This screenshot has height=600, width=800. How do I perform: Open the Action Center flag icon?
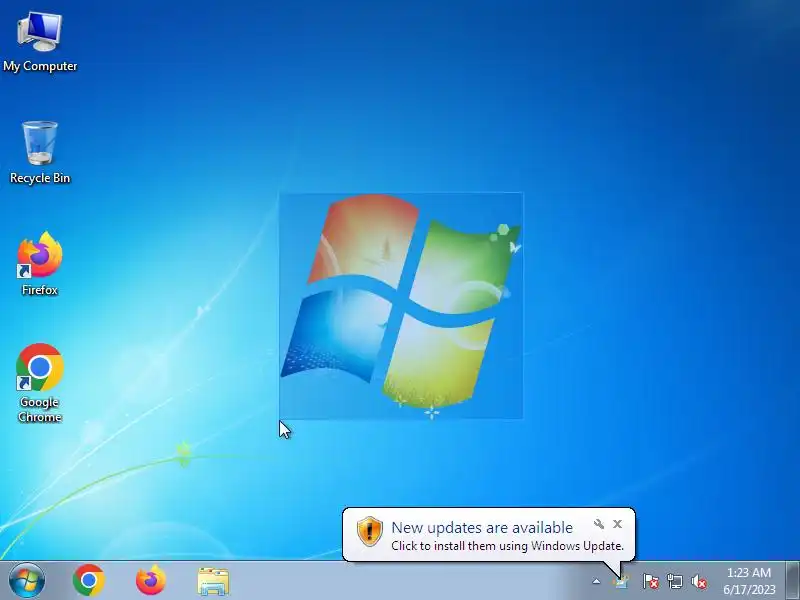pos(650,582)
